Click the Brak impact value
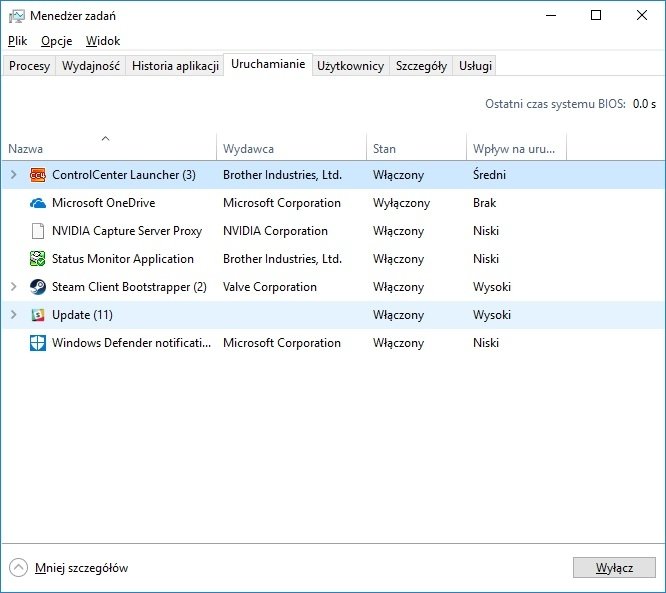 coord(484,203)
